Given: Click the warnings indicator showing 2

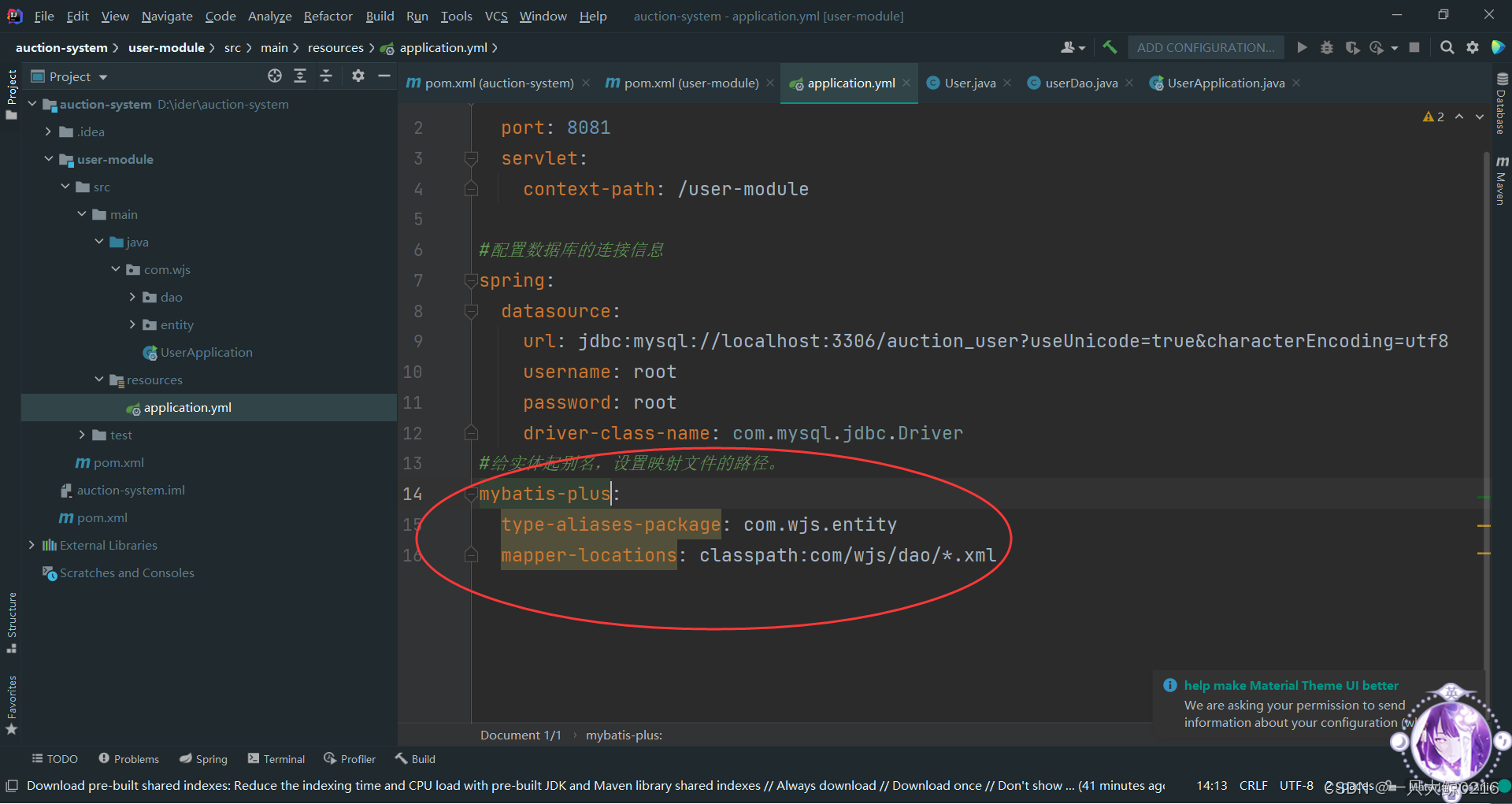Looking at the screenshot, I should point(1433,117).
